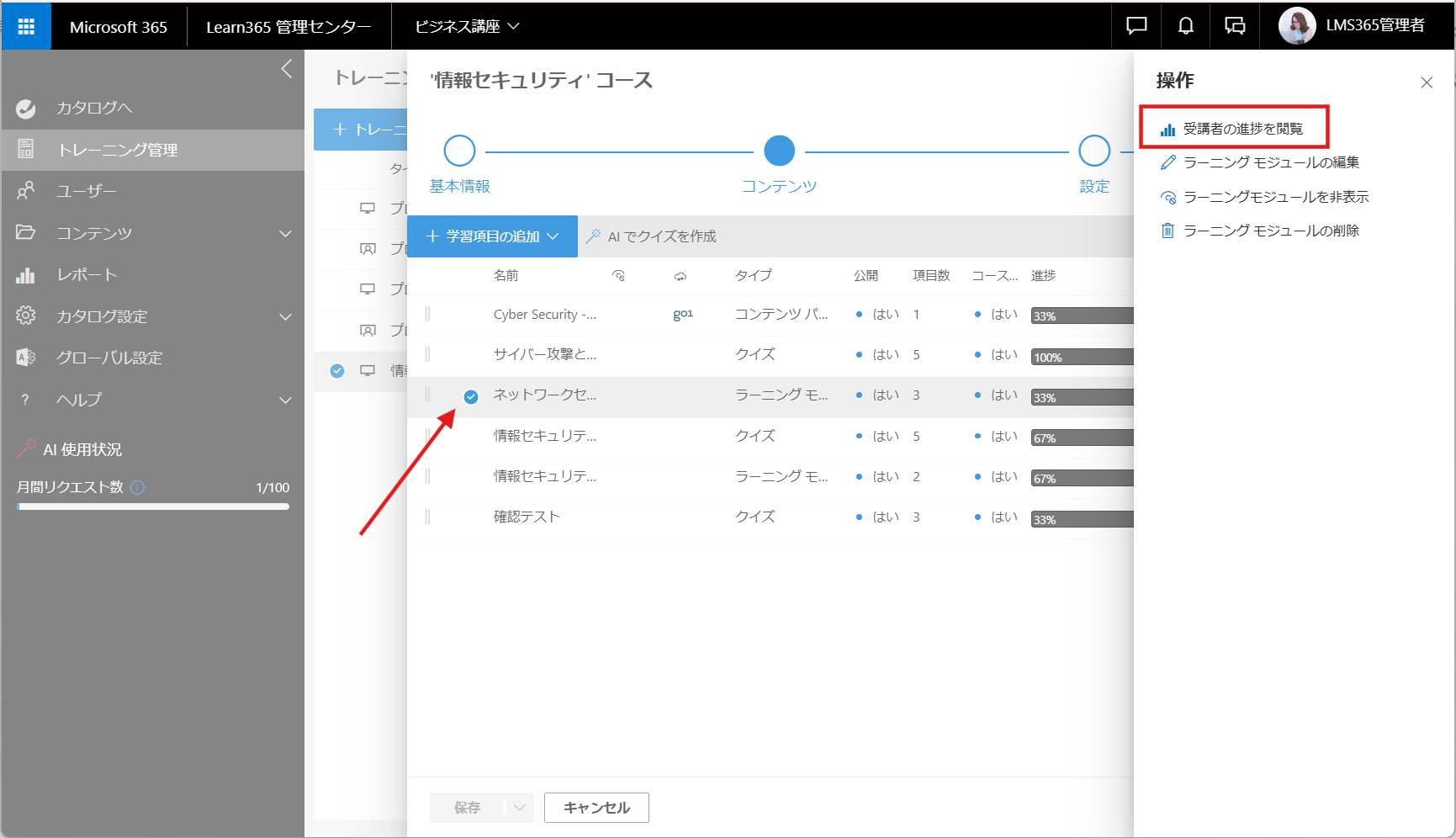Expand the コンテンツ sidebar section chevron
This screenshot has height=838, width=1456.
coord(286,233)
